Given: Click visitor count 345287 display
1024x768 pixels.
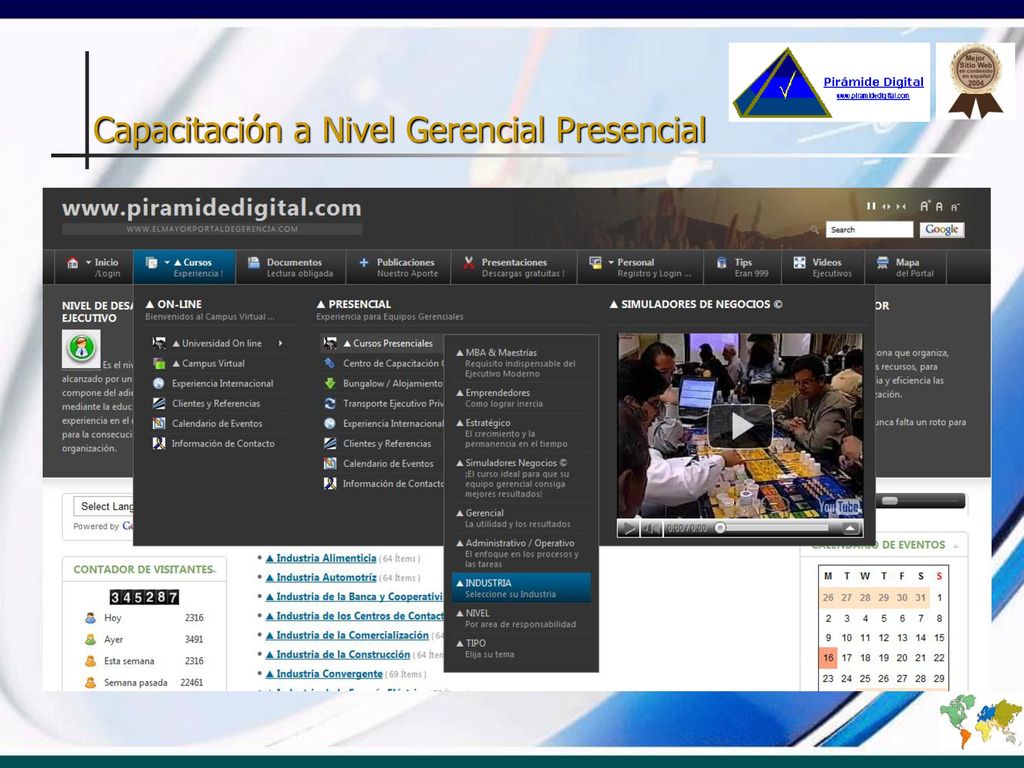Looking at the screenshot, I should [x=144, y=597].
